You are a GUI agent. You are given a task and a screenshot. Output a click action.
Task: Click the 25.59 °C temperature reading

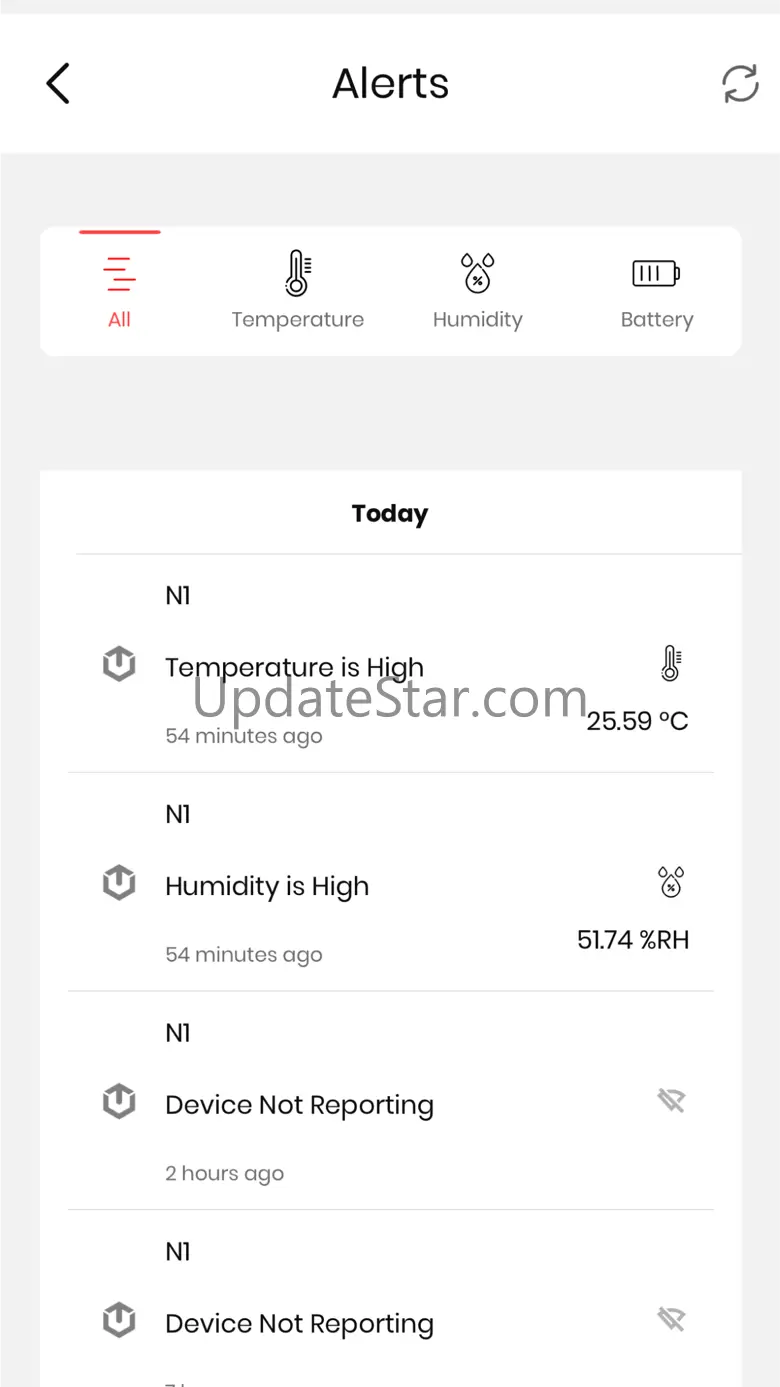[637, 721]
